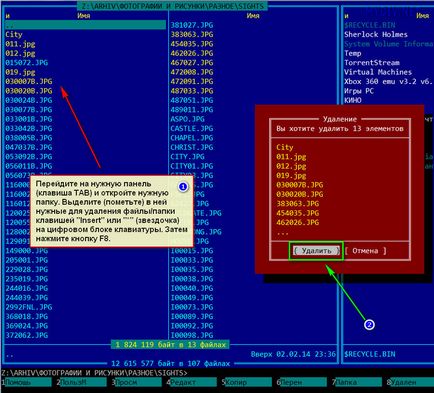Select file 0300248.JPG
The height and width of the screenshot is (393, 434).
(x=29, y=100)
